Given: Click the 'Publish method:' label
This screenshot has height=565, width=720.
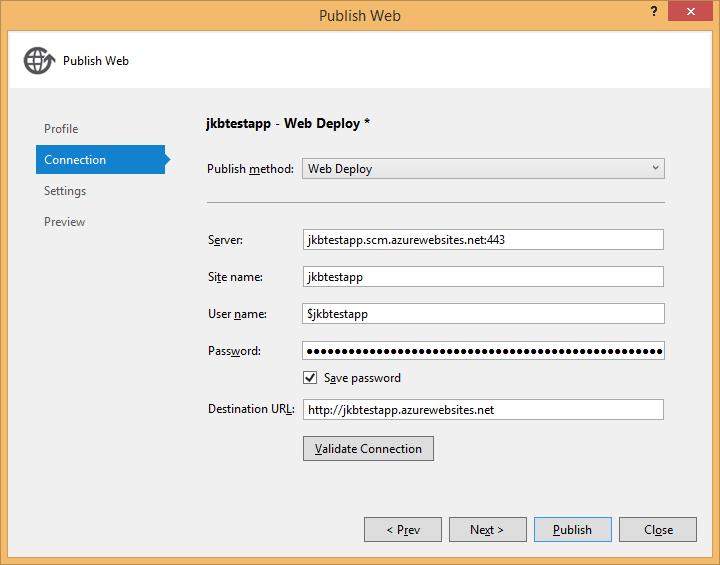Looking at the screenshot, I should 250,169.
